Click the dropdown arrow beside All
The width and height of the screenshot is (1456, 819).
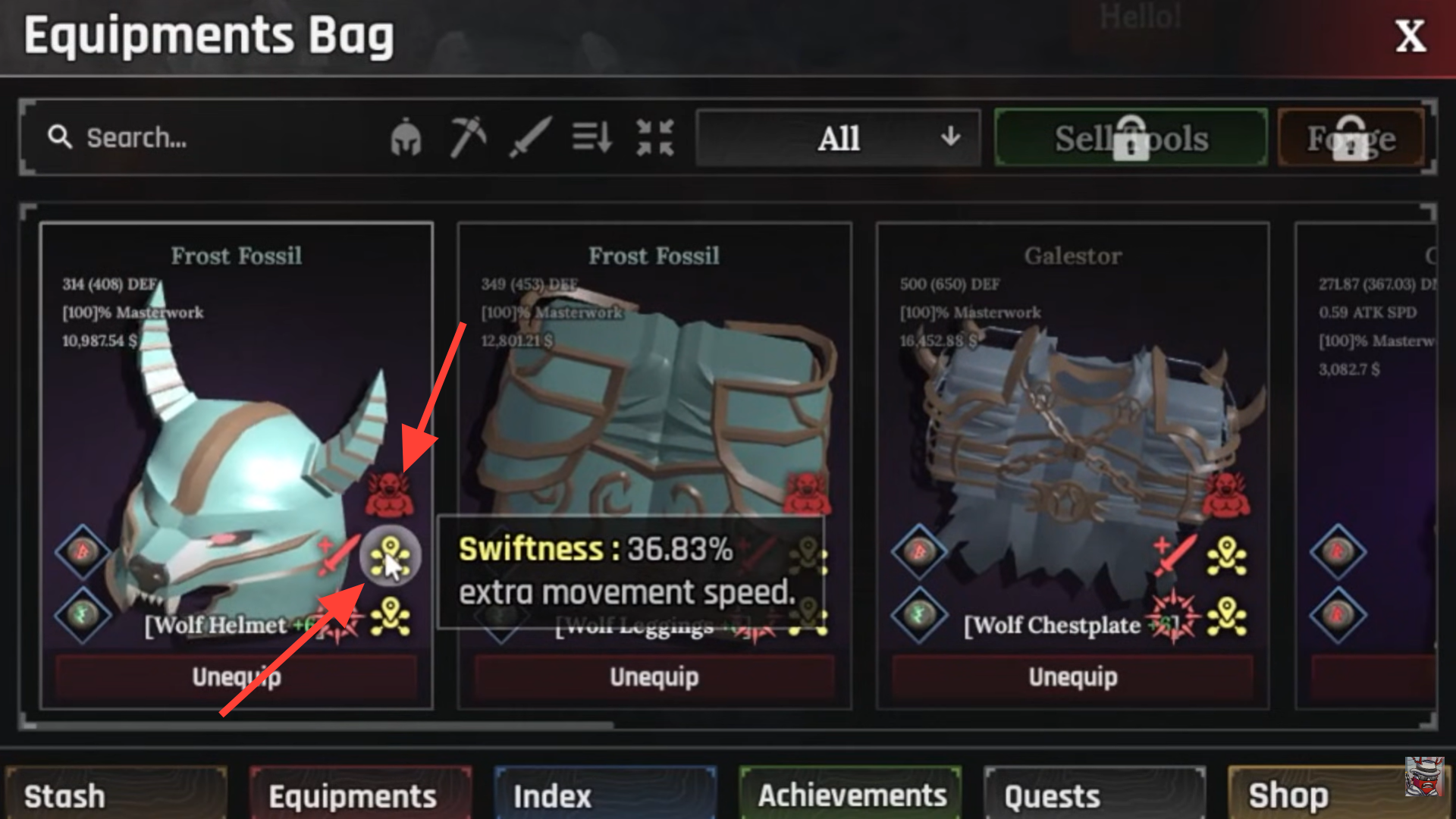[x=950, y=137]
